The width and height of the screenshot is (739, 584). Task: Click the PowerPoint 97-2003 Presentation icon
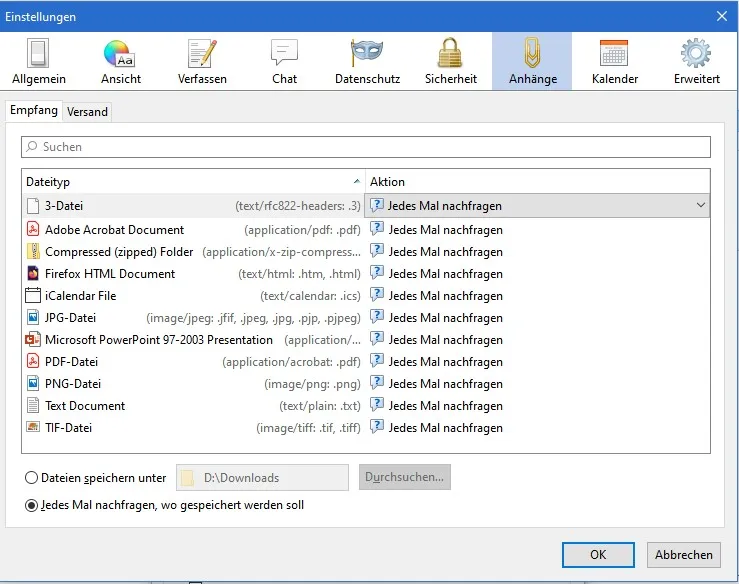(x=33, y=339)
